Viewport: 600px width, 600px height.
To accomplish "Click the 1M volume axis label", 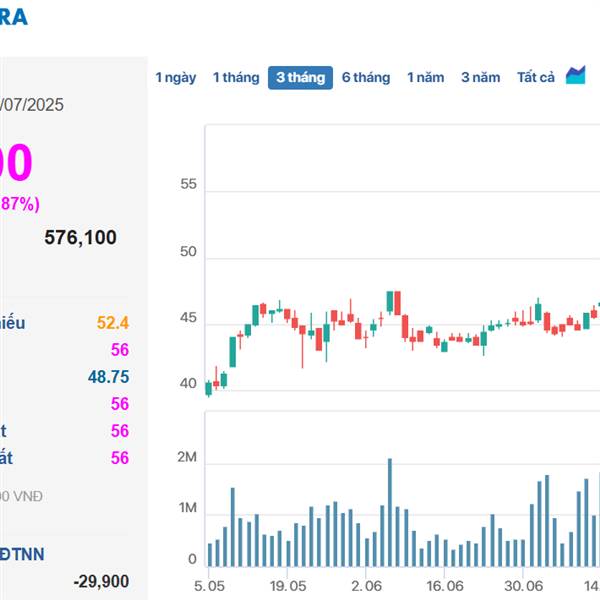I will [x=188, y=508].
